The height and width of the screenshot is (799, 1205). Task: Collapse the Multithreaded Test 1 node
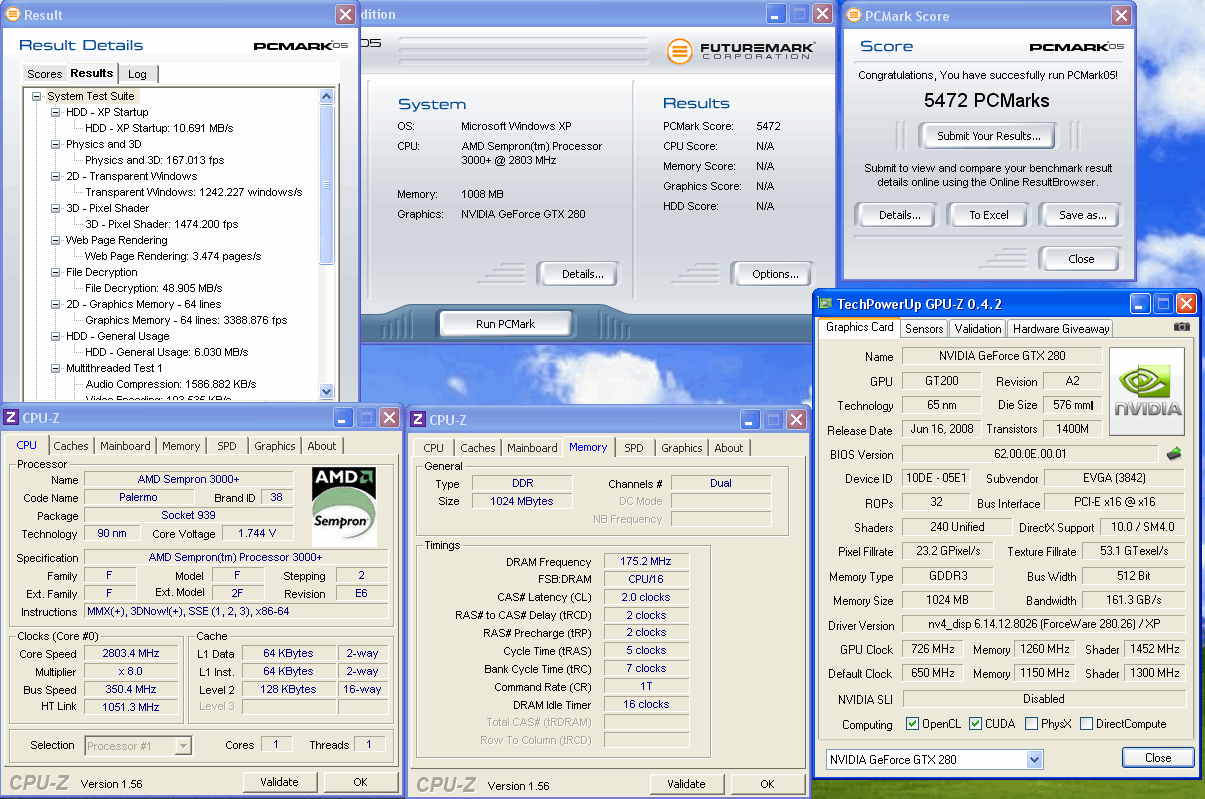point(56,369)
